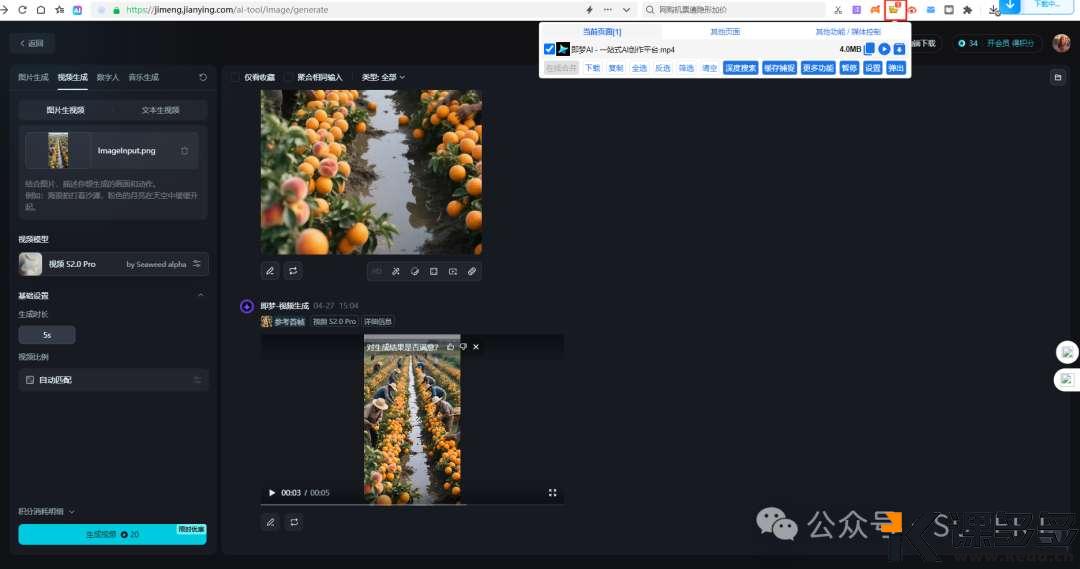Click the 返回 back button
The image size is (1080, 569).
(x=32, y=43)
